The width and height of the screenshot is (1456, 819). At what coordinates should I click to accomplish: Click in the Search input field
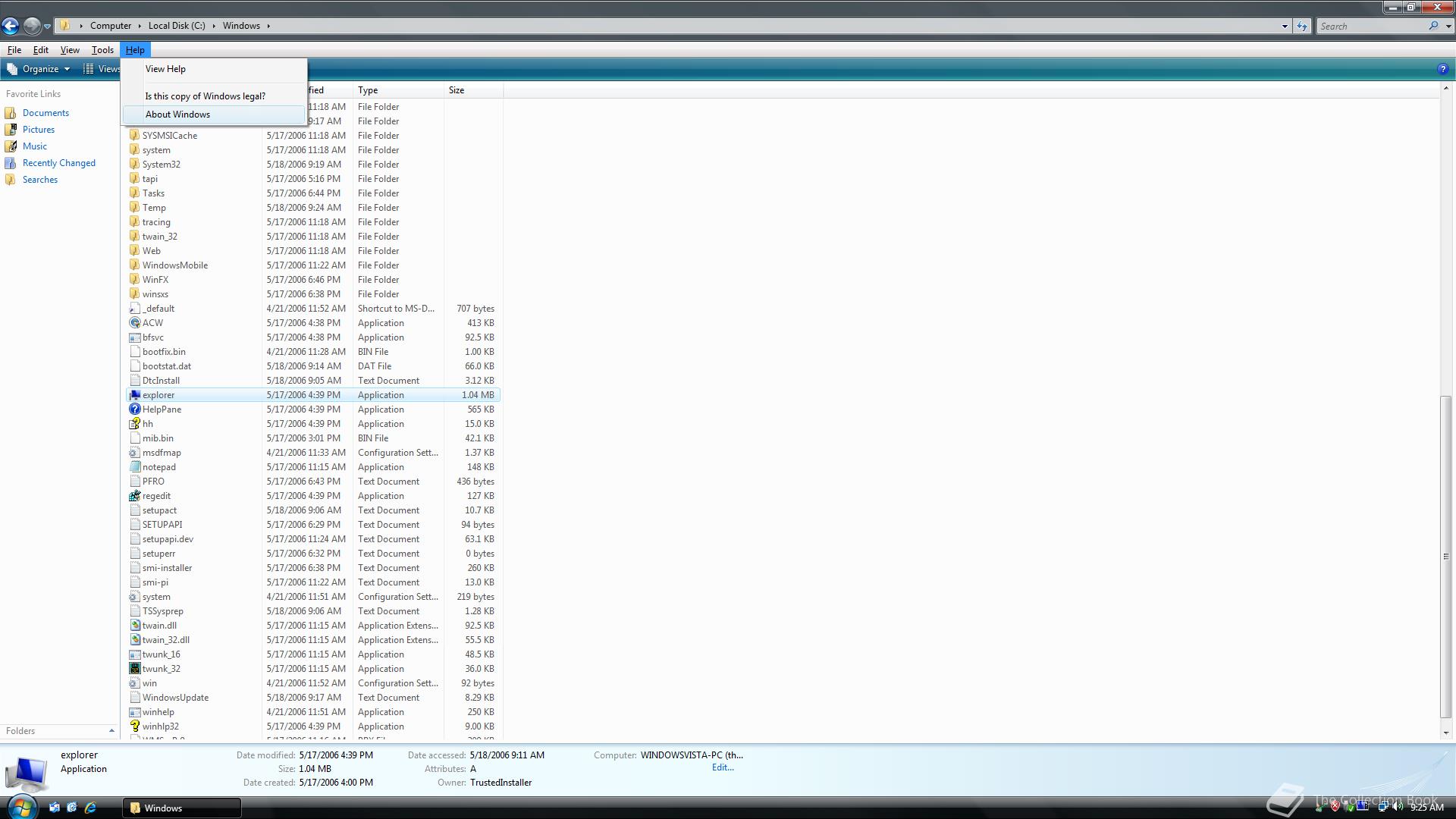[1371, 26]
